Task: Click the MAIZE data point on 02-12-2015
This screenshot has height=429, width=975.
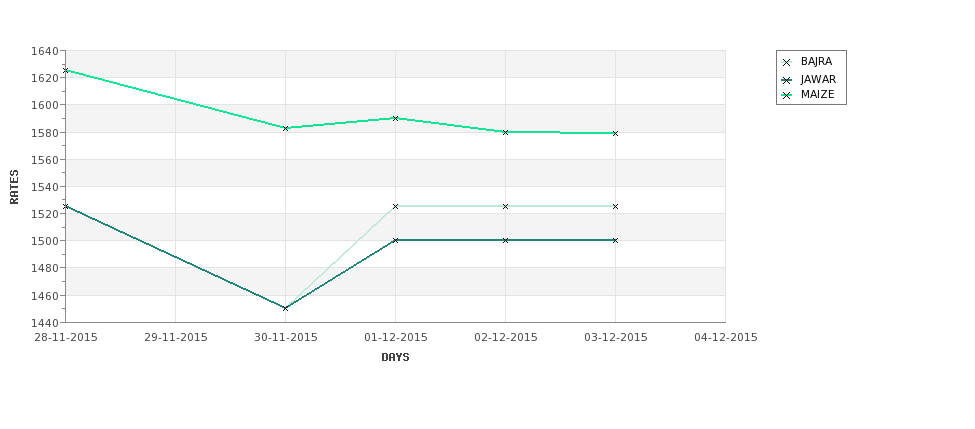Action: click(x=506, y=132)
